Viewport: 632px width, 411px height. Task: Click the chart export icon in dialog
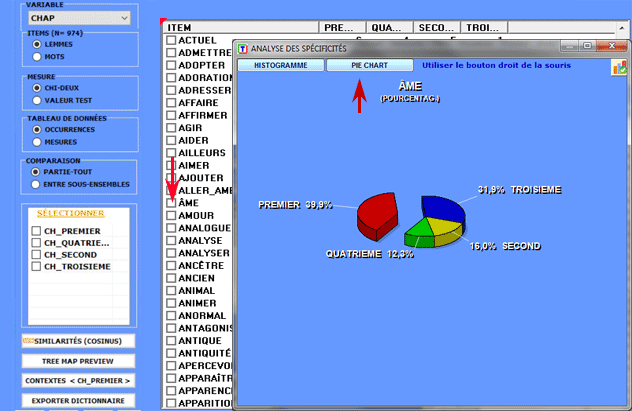point(619,67)
